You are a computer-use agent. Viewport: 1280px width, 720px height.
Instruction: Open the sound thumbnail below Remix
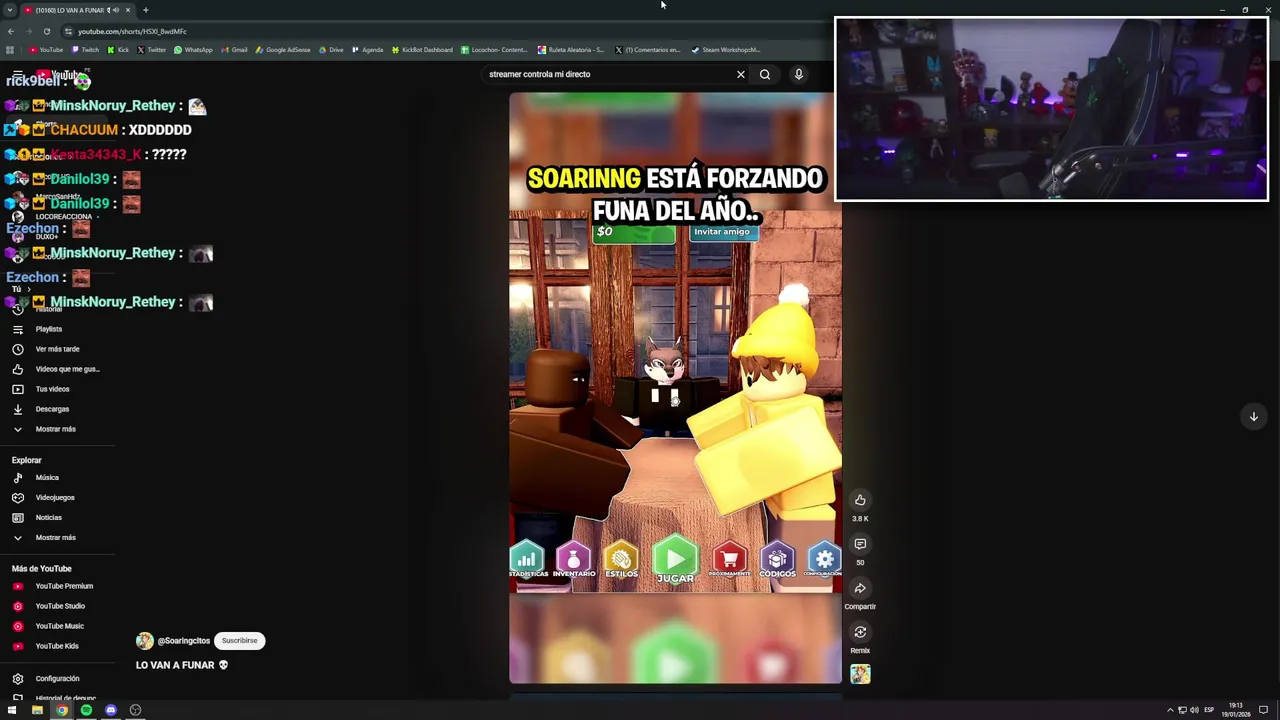[x=860, y=674]
